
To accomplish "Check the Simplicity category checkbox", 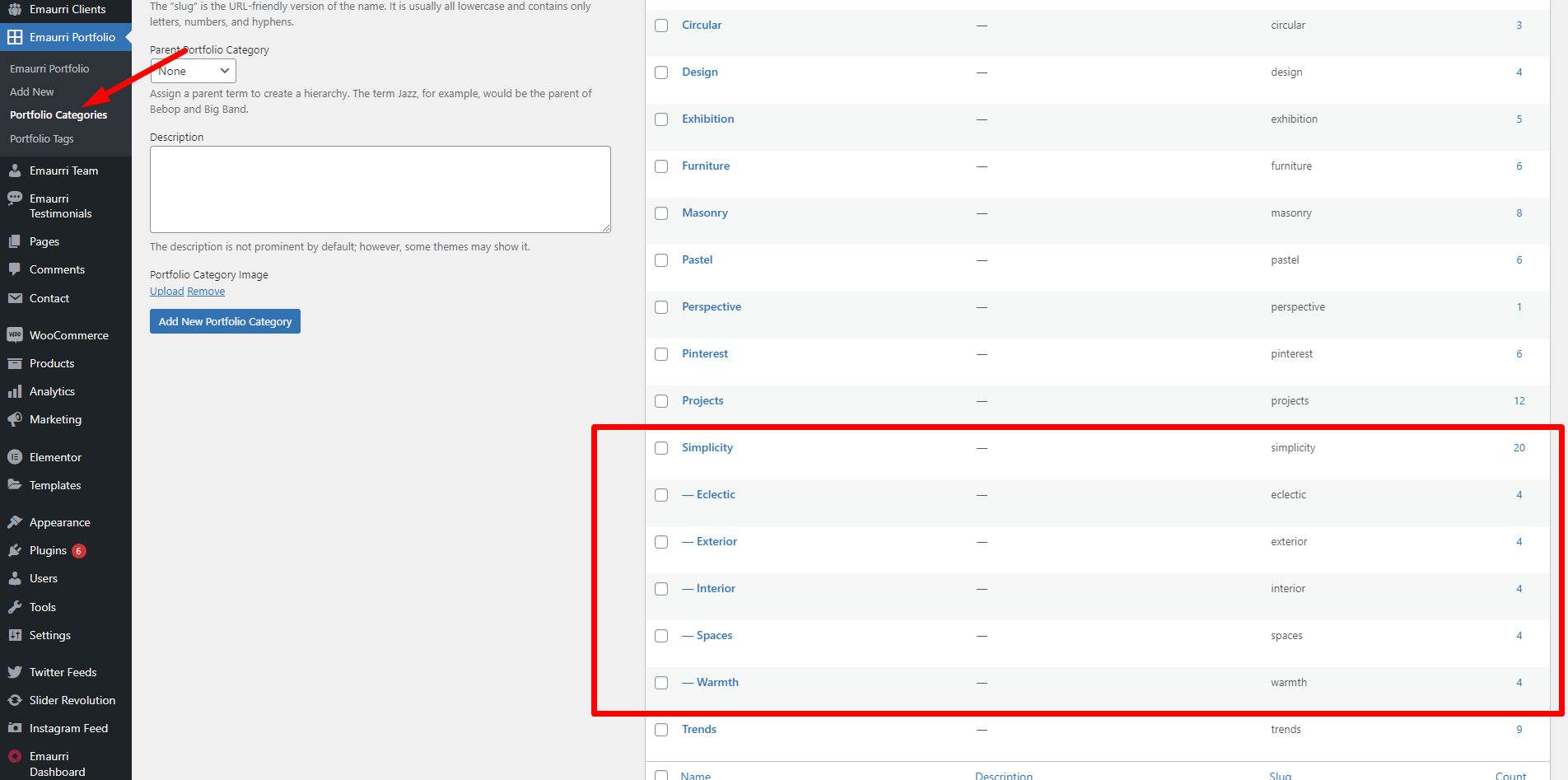I will pos(661,448).
